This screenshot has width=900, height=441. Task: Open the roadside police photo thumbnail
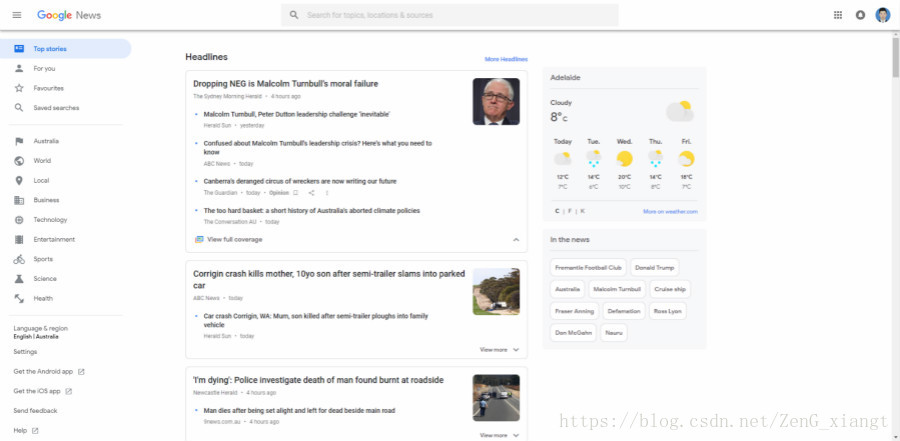(496, 398)
